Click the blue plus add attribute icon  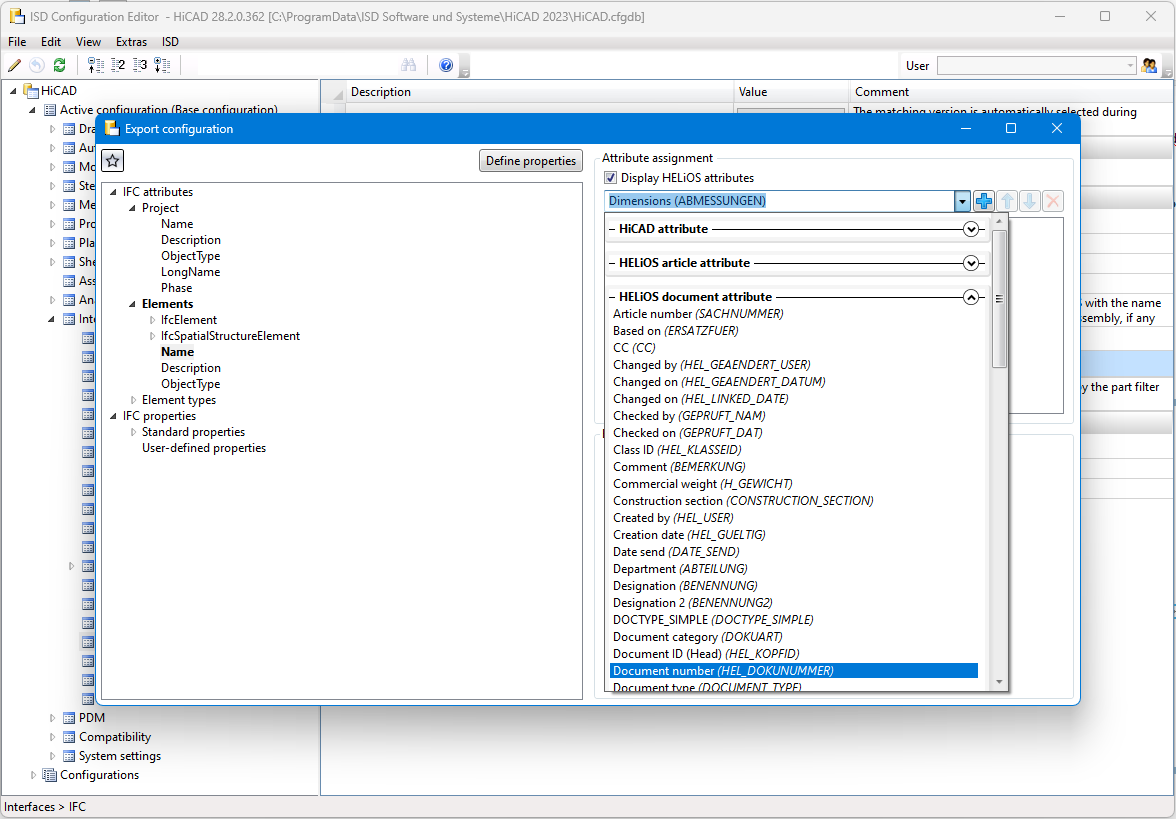pos(984,201)
